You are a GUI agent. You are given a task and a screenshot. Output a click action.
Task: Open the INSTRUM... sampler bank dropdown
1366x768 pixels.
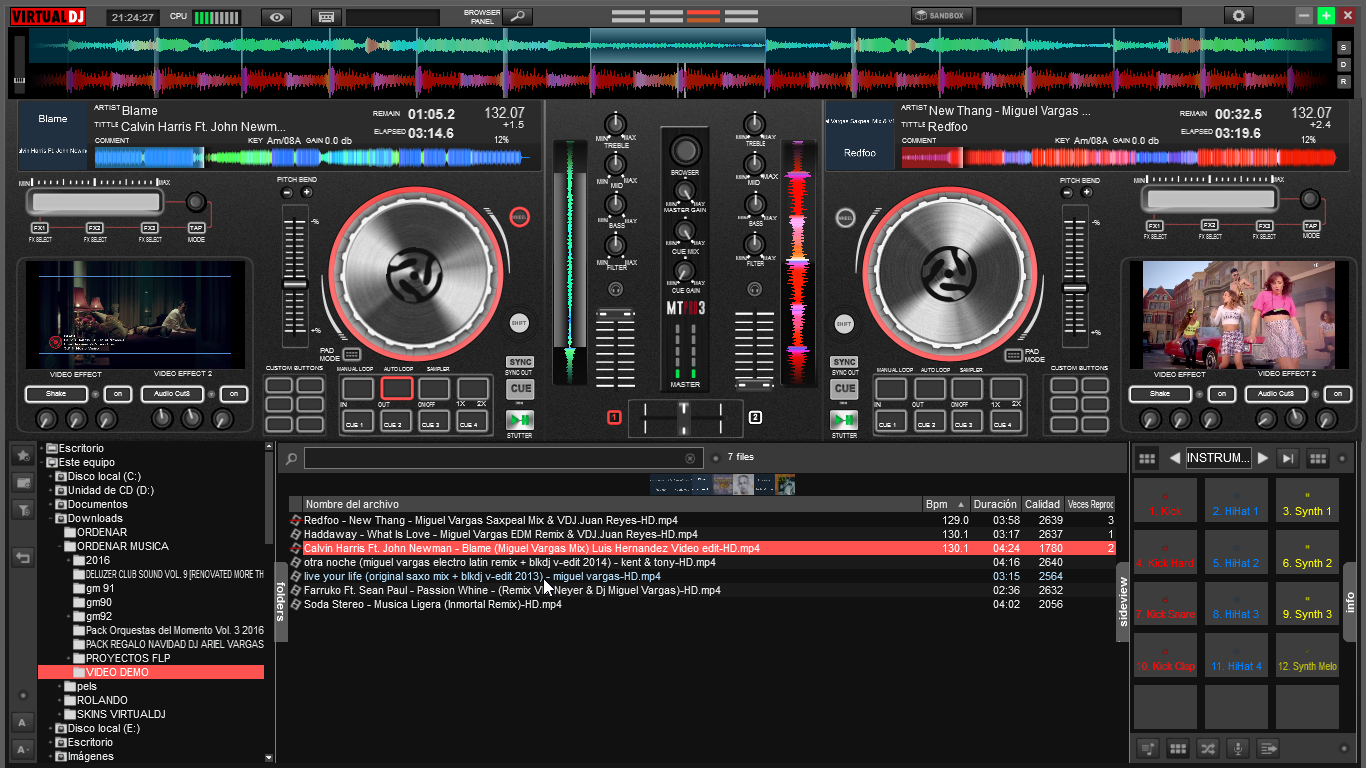(1218, 458)
